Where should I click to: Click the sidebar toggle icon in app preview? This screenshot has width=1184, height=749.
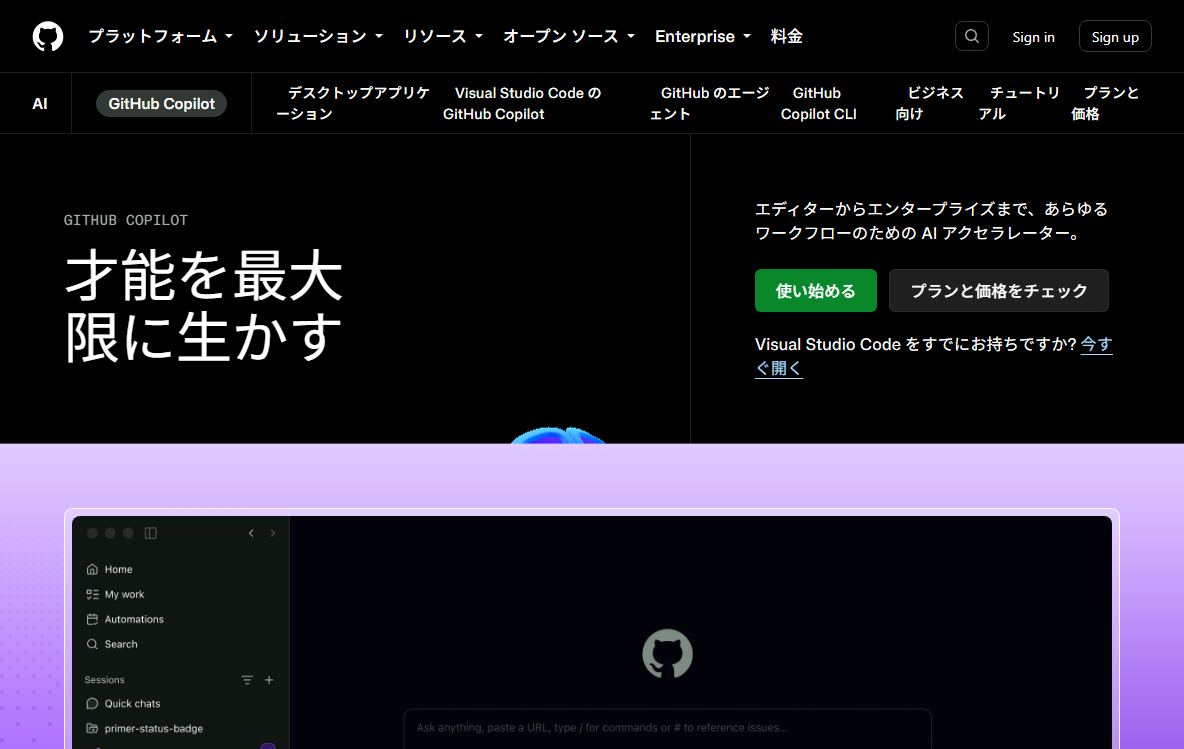click(x=150, y=533)
